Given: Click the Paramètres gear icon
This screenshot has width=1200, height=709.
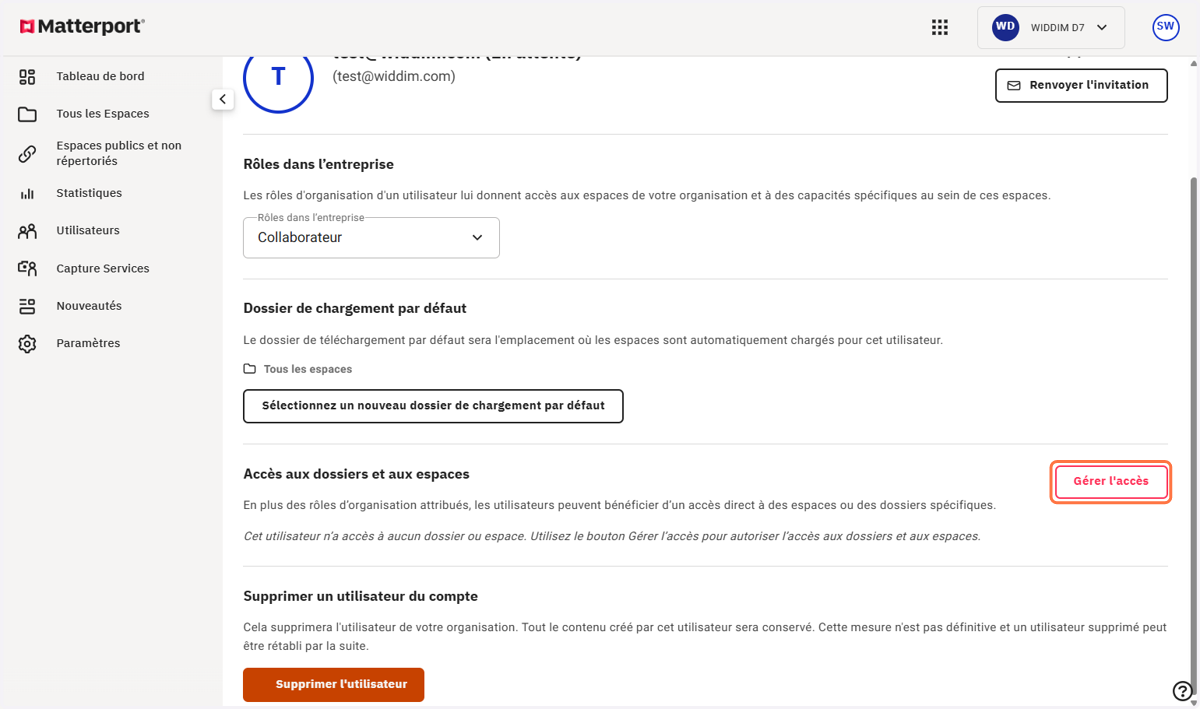Looking at the screenshot, I should pyautogui.click(x=27, y=343).
